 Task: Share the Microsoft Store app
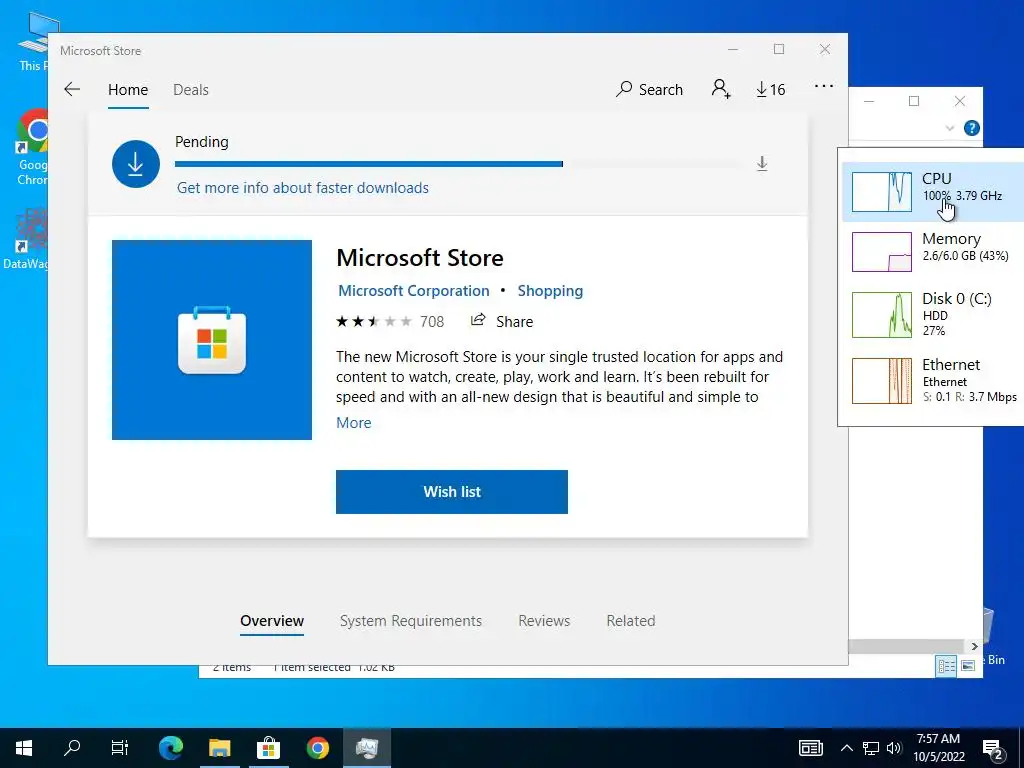[x=502, y=321]
